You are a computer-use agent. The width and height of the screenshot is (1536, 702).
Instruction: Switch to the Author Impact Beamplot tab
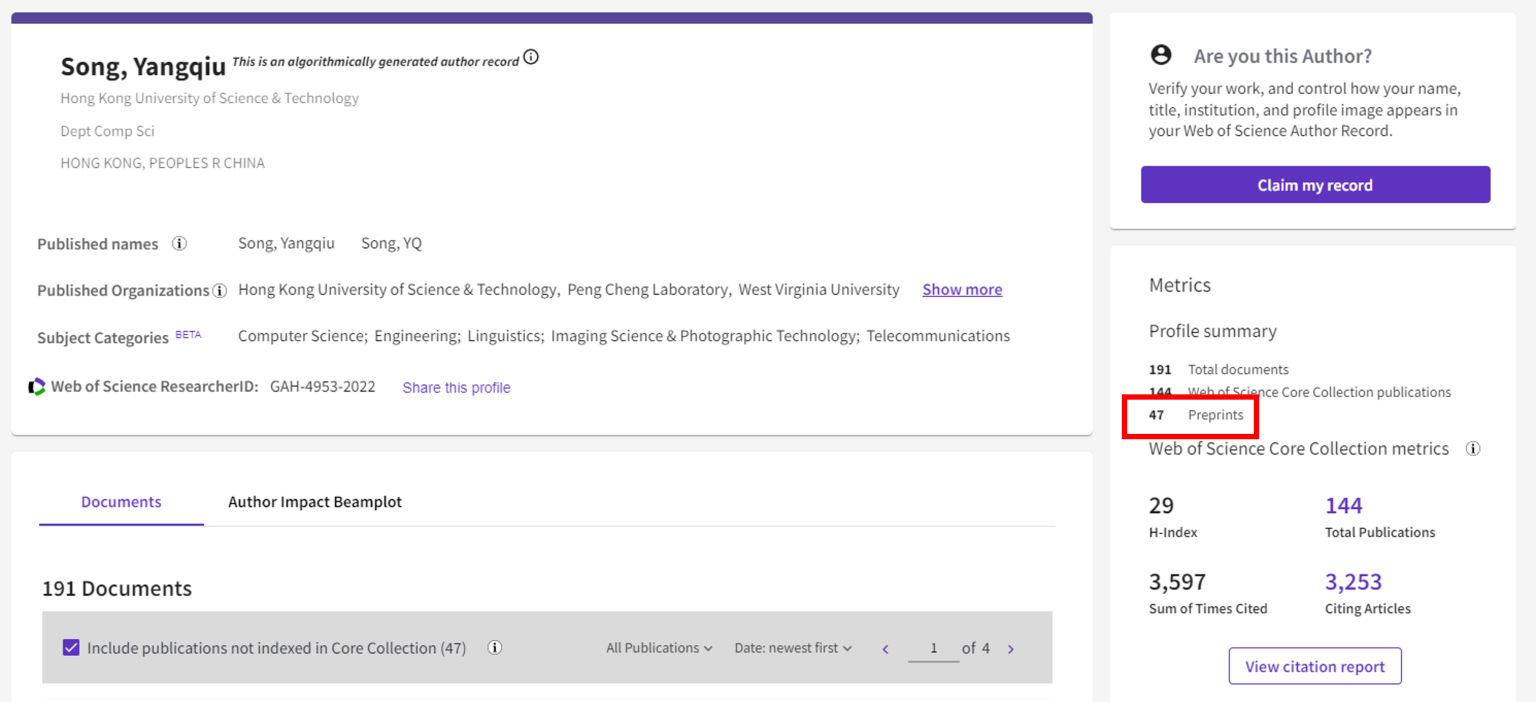(315, 501)
